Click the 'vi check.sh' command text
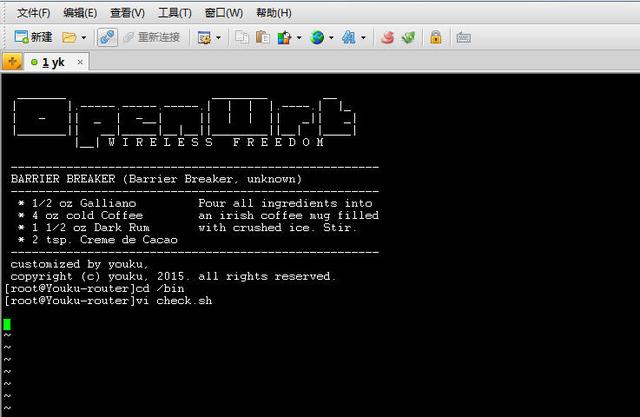The image size is (640, 417). pos(174,301)
